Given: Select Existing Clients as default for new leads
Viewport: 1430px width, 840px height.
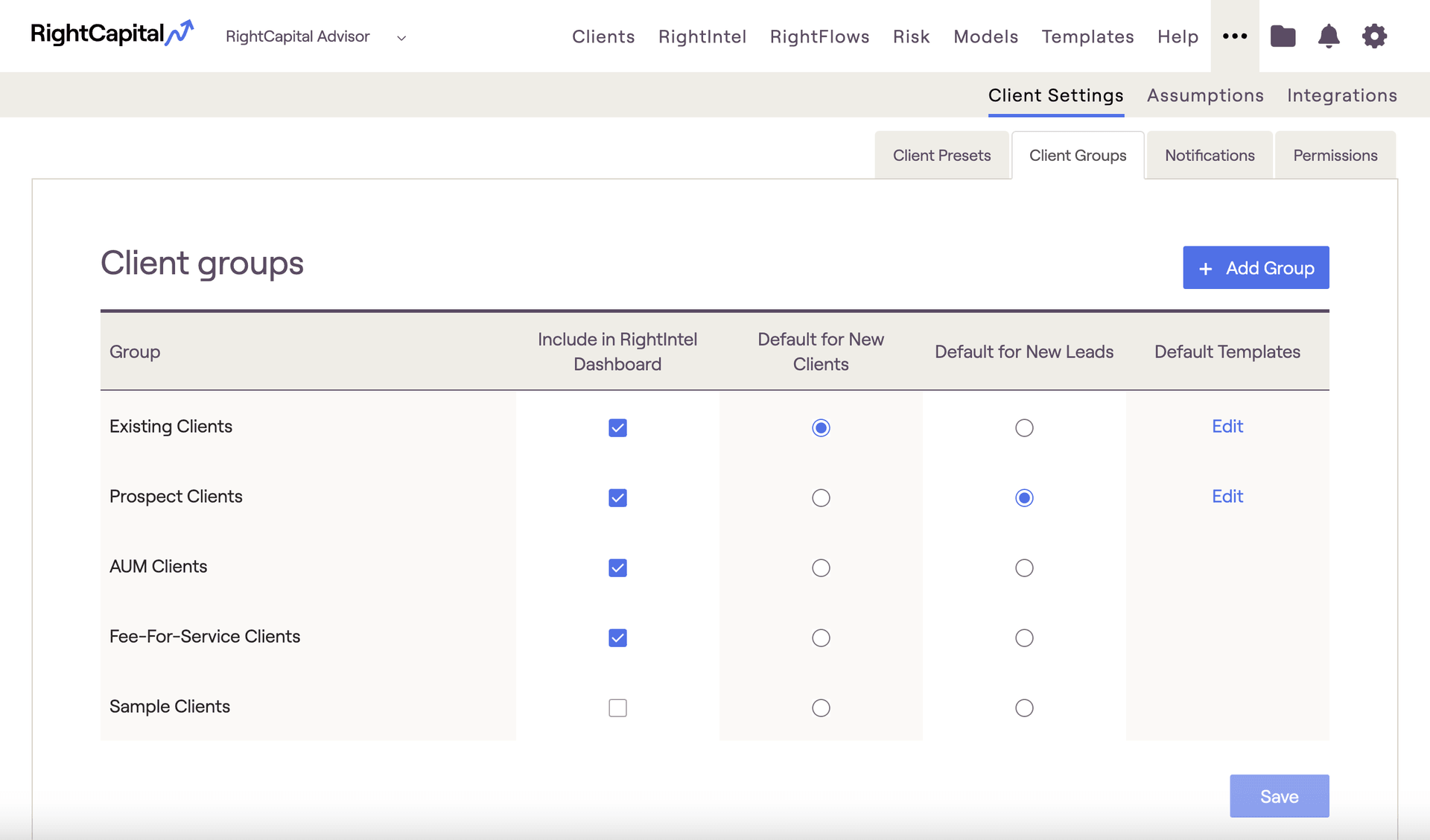Looking at the screenshot, I should pos(1024,427).
